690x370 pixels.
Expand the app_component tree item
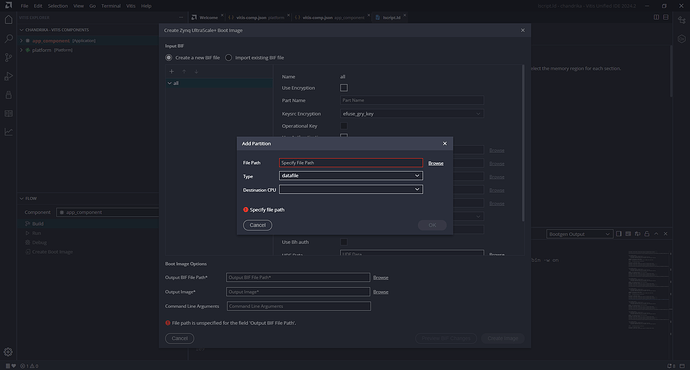(x=21, y=40)
